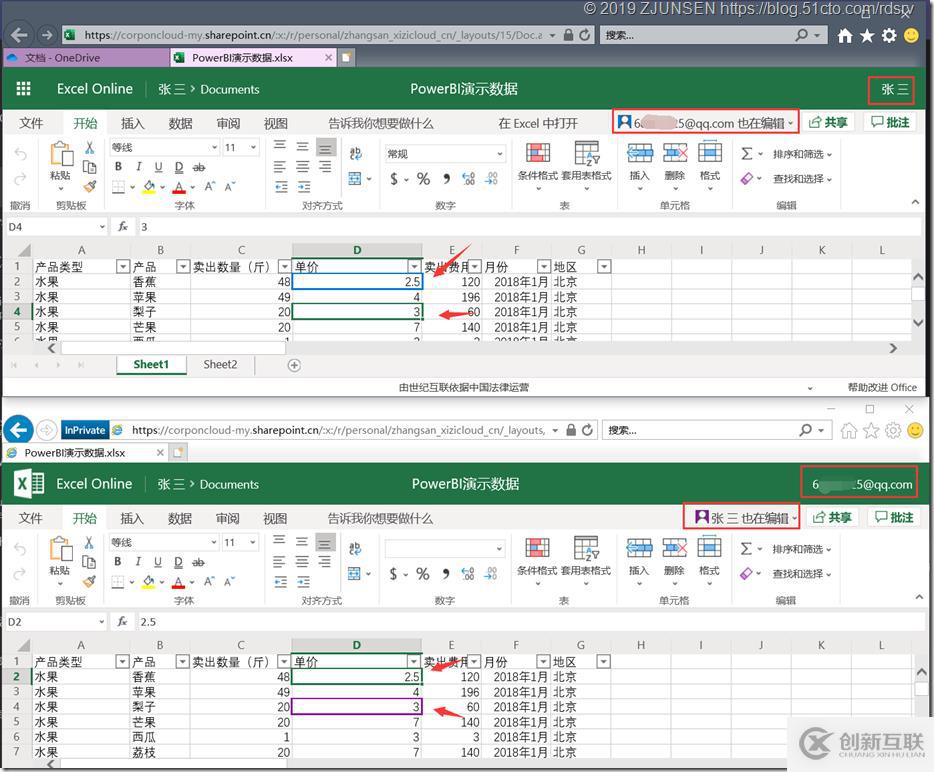934x772 pixels.
Task: Click 共享 button in top window
Action: 828,122
